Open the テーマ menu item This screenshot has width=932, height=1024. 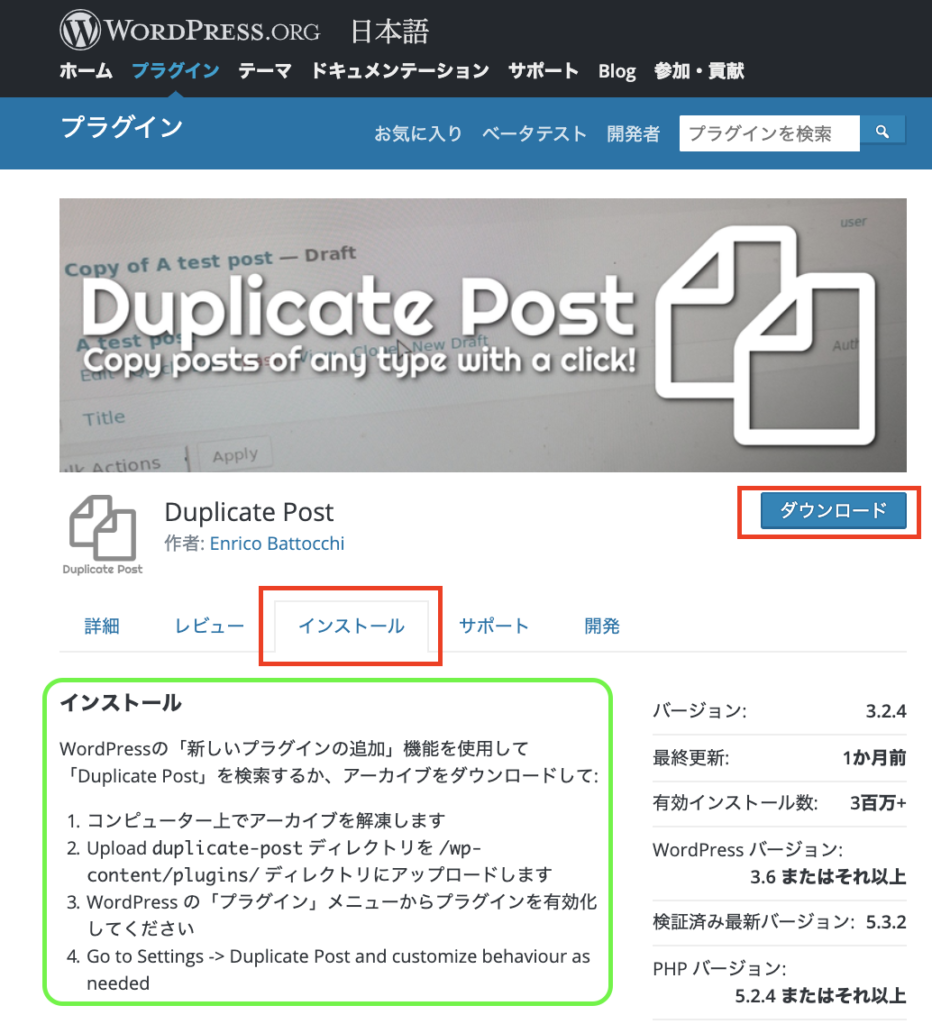(265, 71)
